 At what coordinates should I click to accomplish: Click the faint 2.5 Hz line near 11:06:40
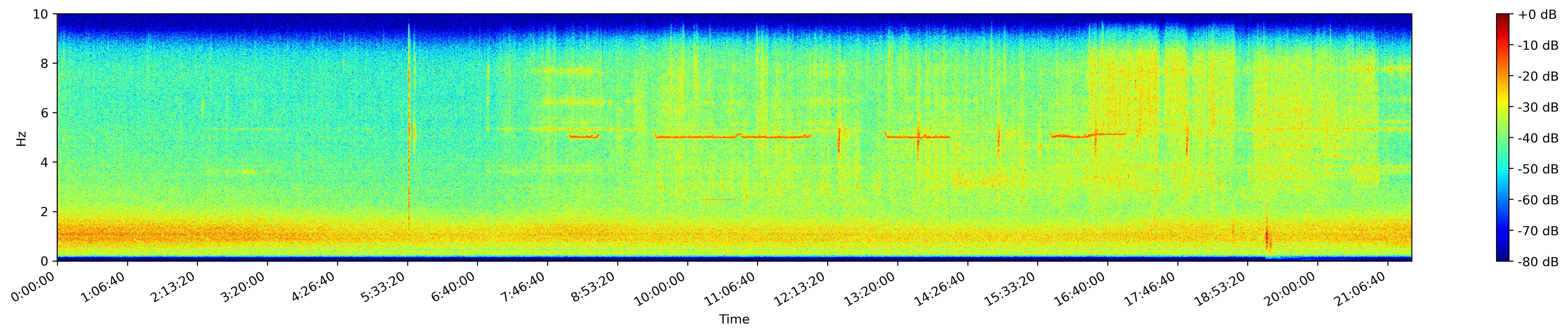721,199
